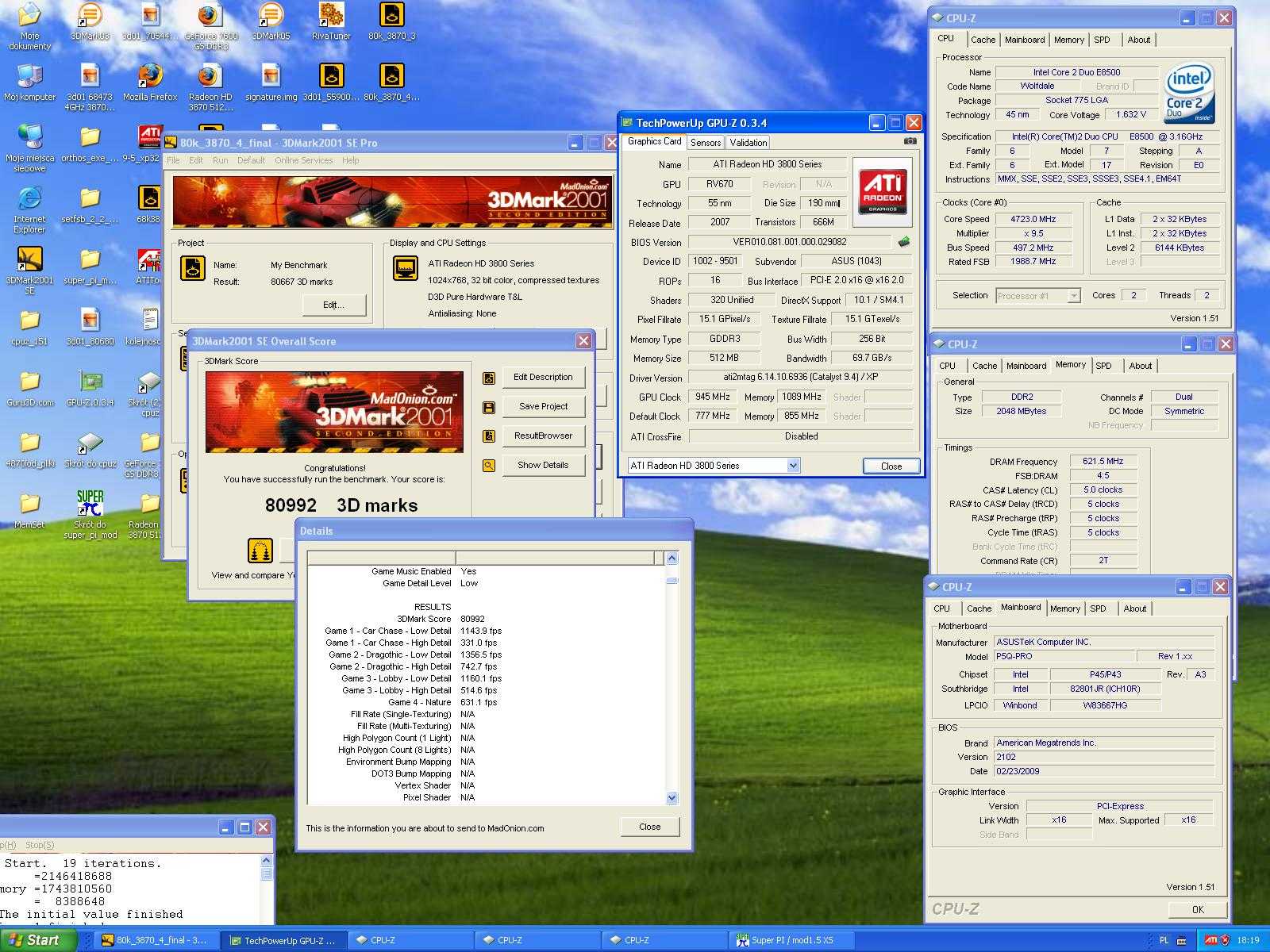Click the GPU-Z screenshot camera icon
This screenshot has height=952, width=1270.
click(x=910, y=141)
